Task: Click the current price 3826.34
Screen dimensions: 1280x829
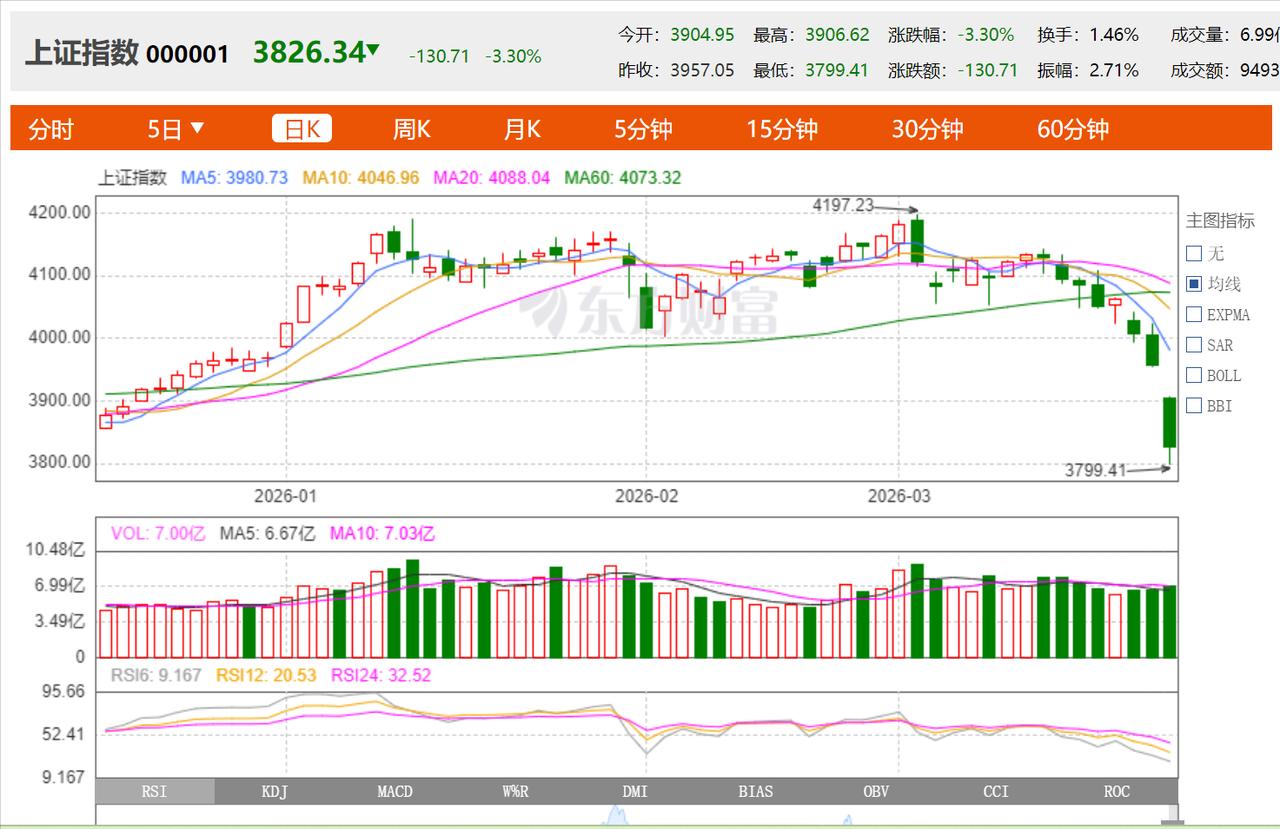Action: pos(309,52)
